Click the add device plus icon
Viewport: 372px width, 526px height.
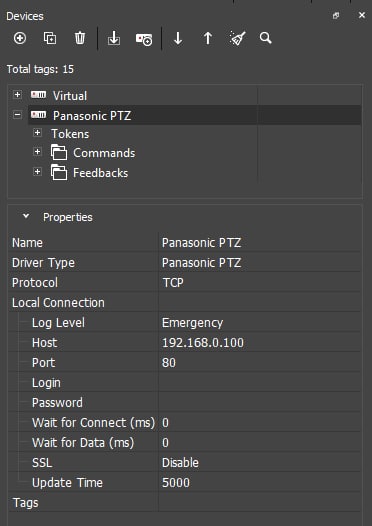(20, 38)
